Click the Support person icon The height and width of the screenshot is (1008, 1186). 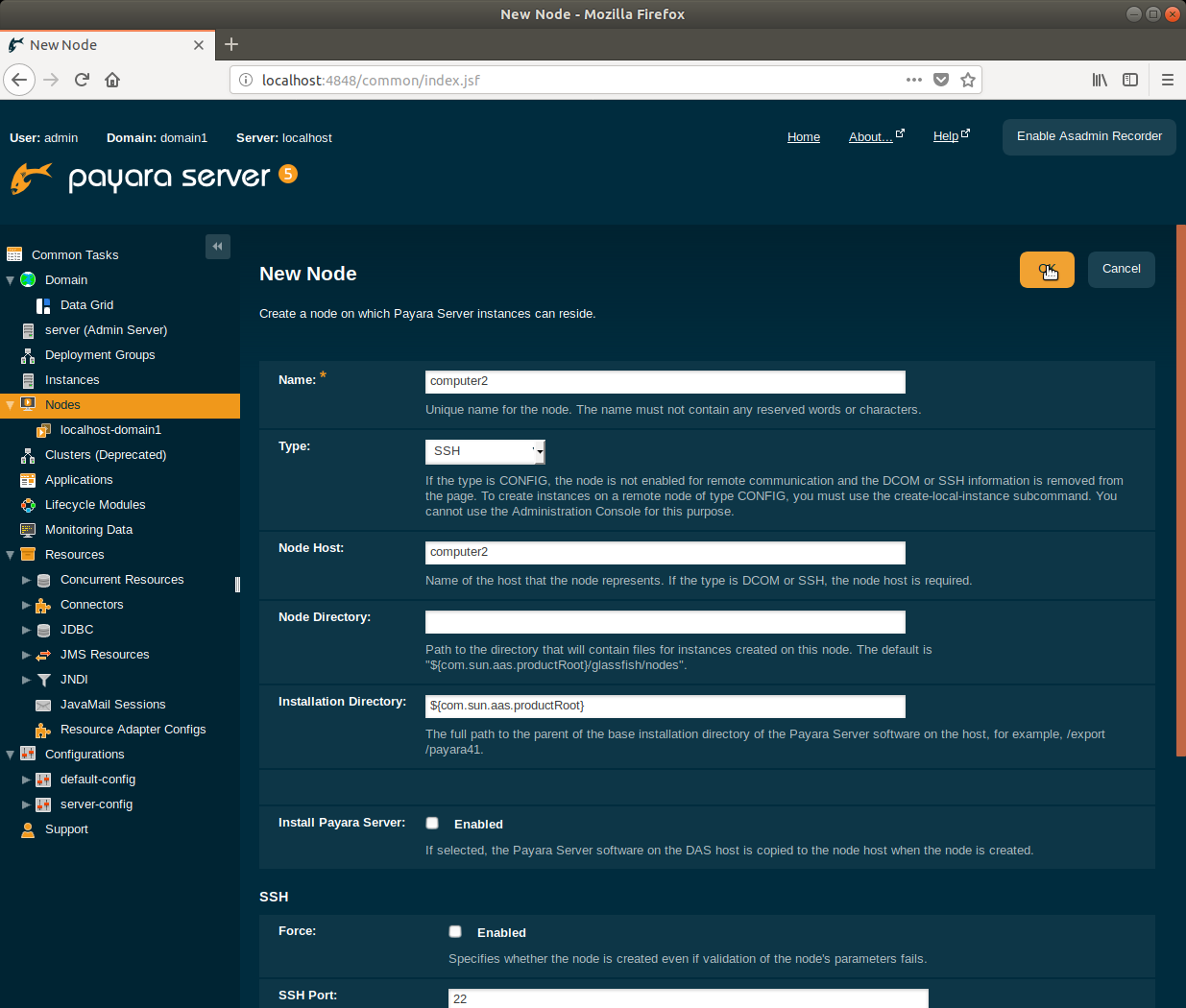(x=28, y=829)
